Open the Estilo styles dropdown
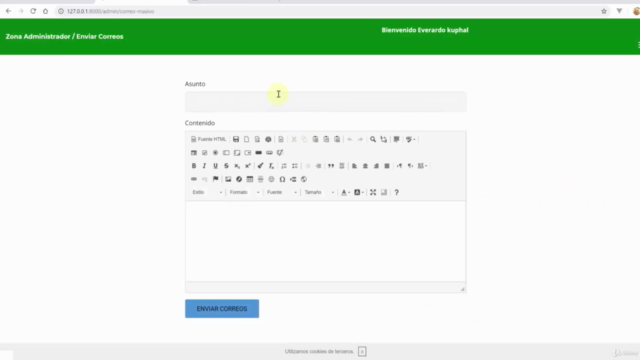 (x=207, y=192)
